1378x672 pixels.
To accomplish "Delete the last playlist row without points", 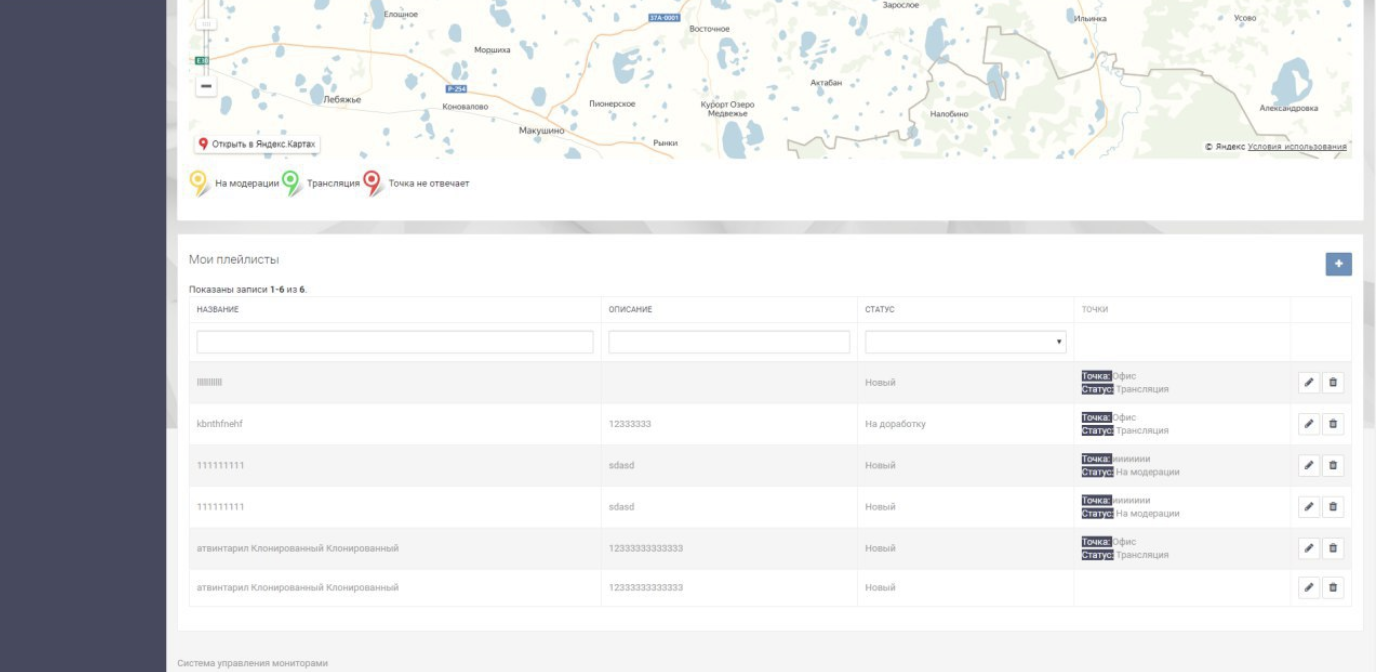I will point(1333,588).
